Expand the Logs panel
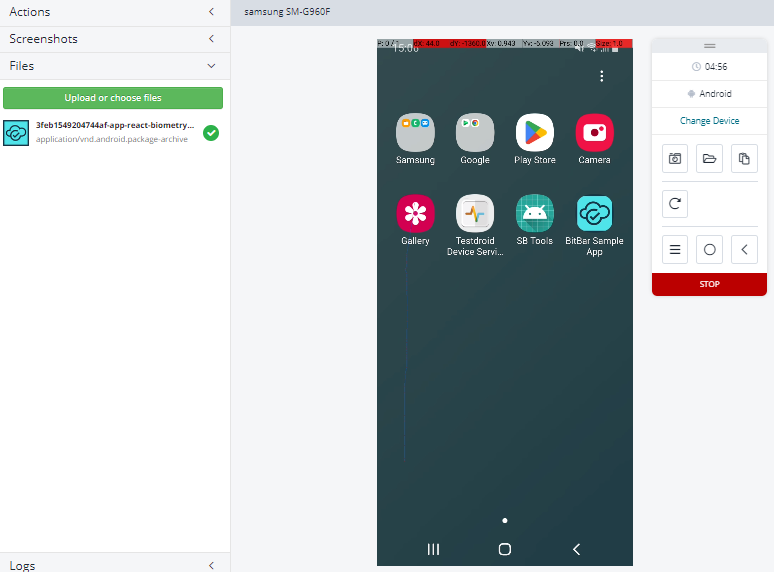 point(211,565)
